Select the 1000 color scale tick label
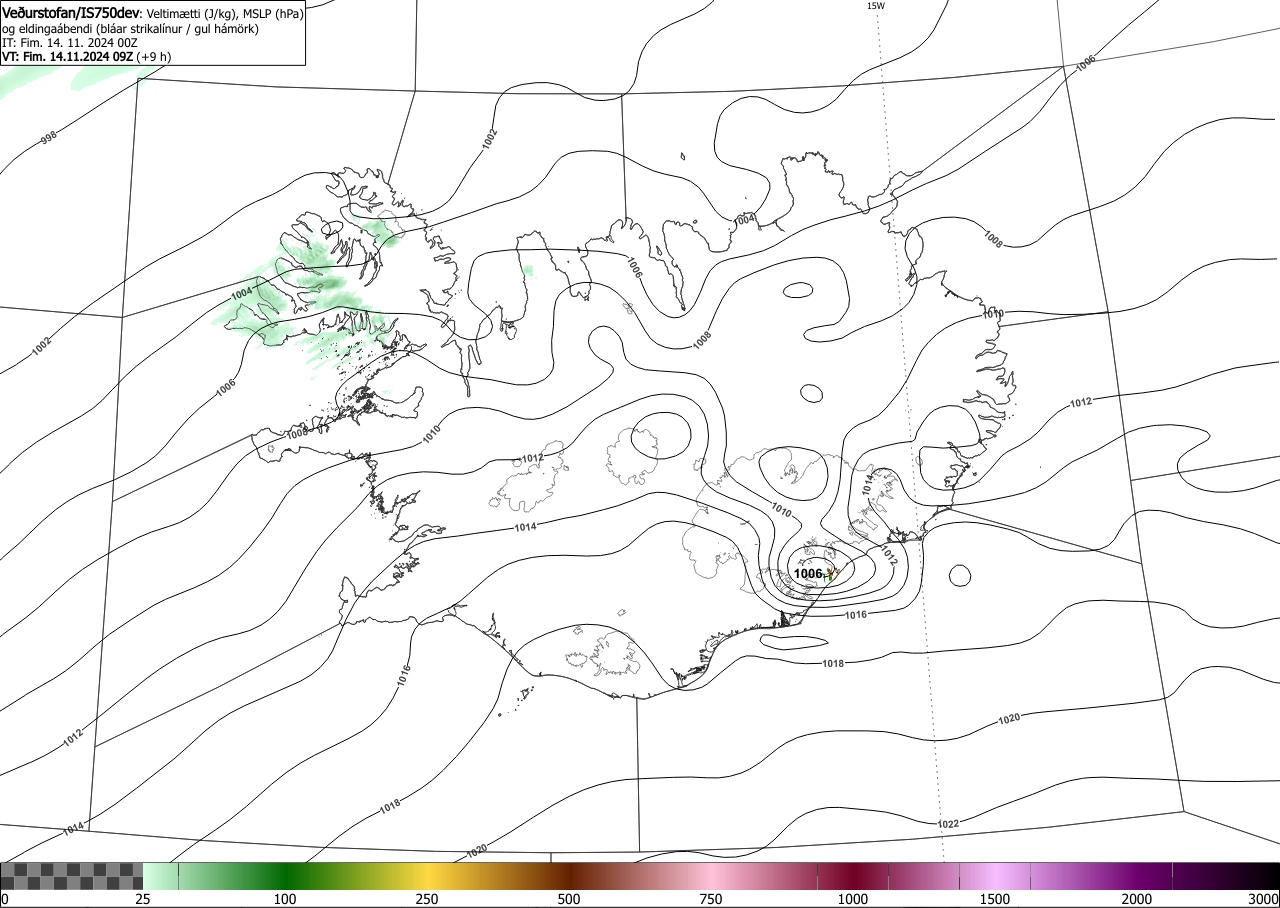 pyautogui.click(x=853, y=899)
